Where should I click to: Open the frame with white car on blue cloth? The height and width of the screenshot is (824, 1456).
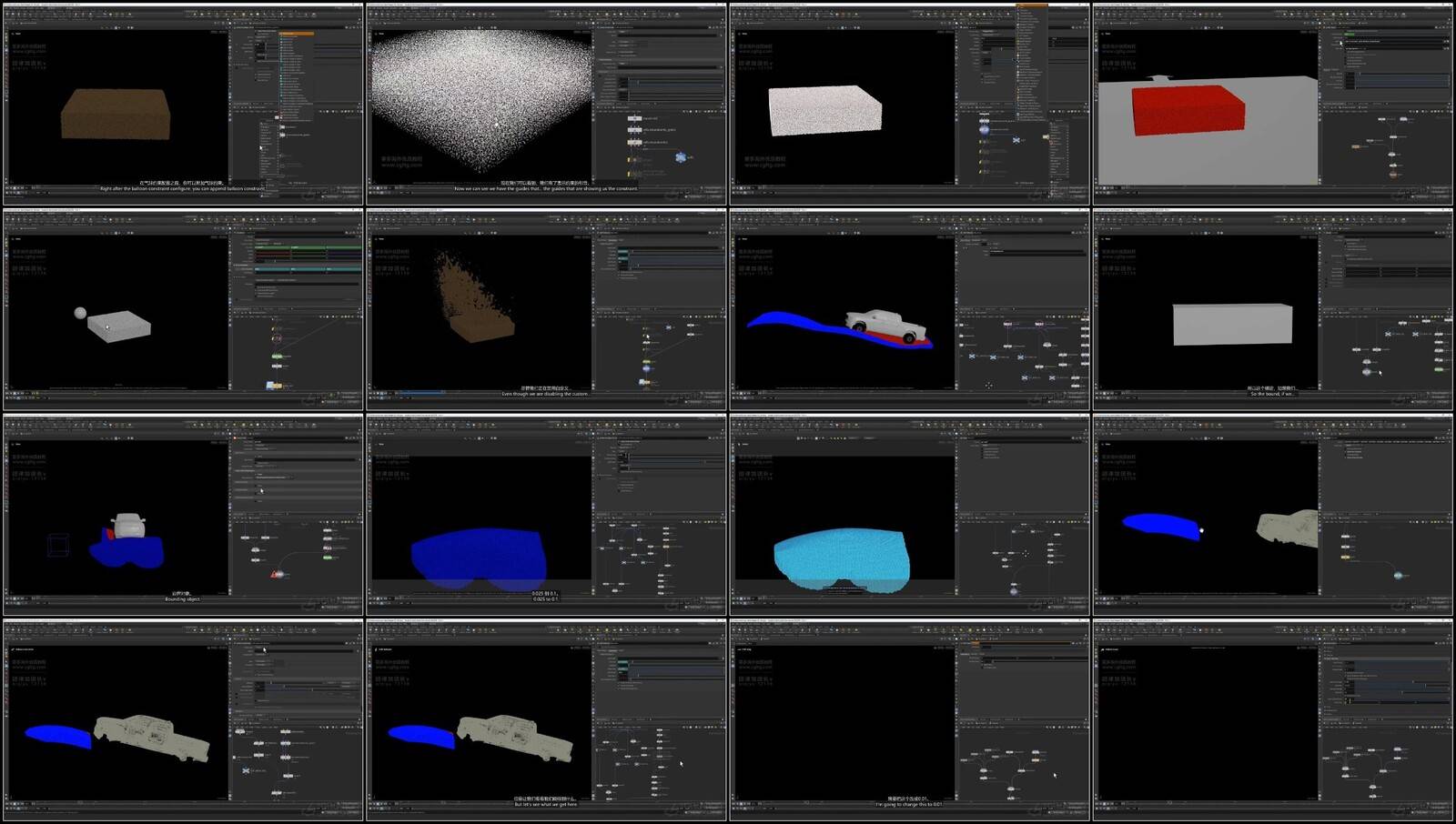click(909, 309)
